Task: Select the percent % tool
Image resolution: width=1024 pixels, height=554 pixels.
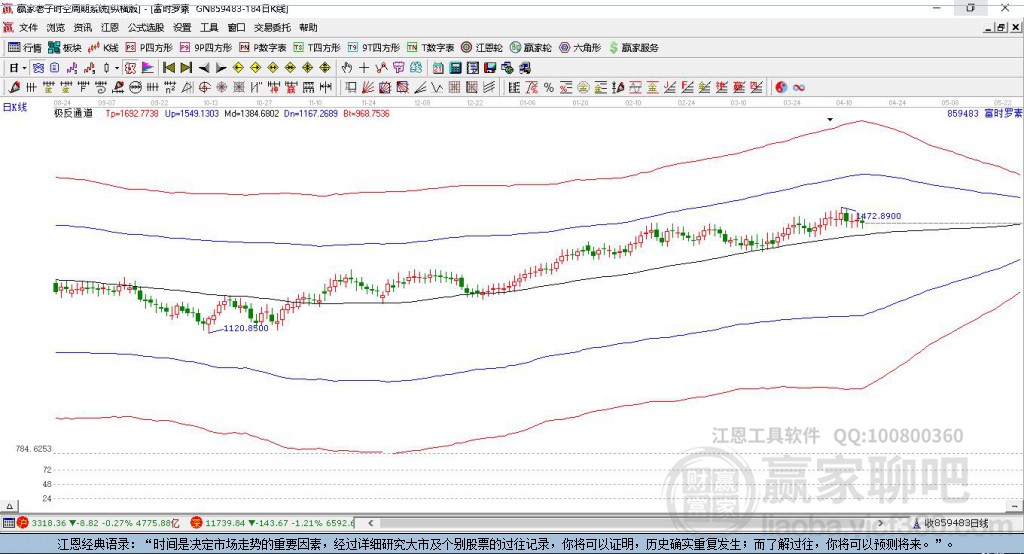Action: 549,88
